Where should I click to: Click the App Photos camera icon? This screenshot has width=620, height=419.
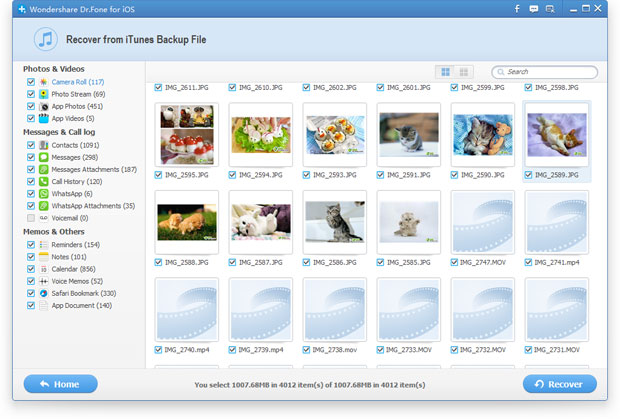(x=43, y=106)
